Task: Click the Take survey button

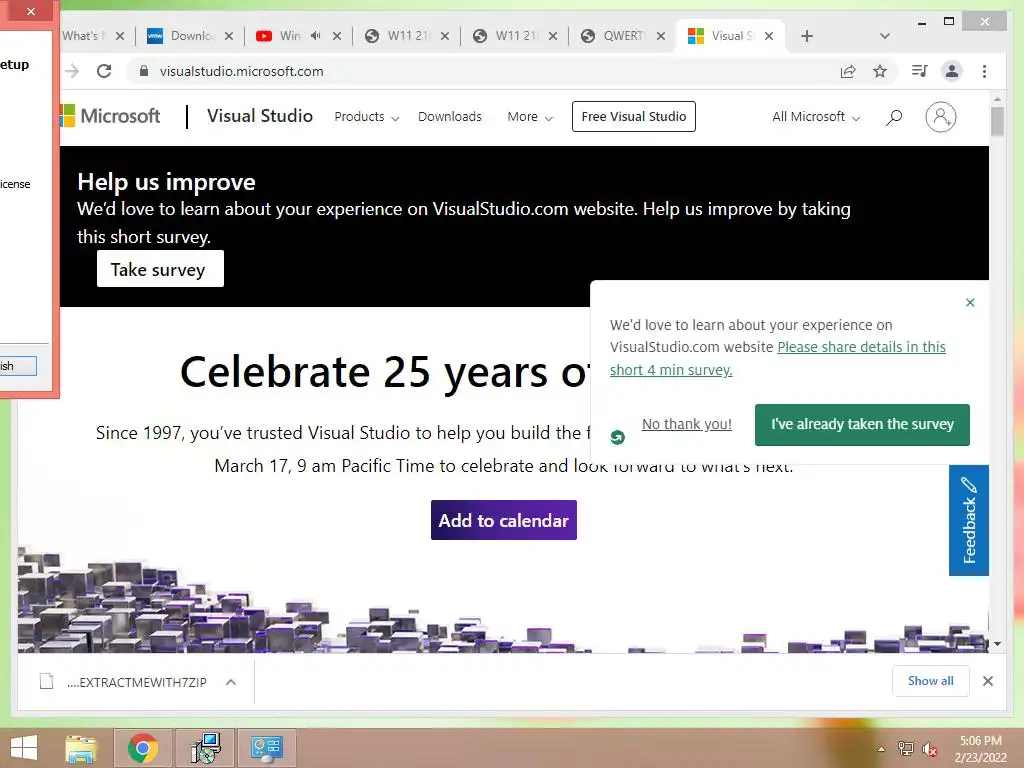Action: 160,268
